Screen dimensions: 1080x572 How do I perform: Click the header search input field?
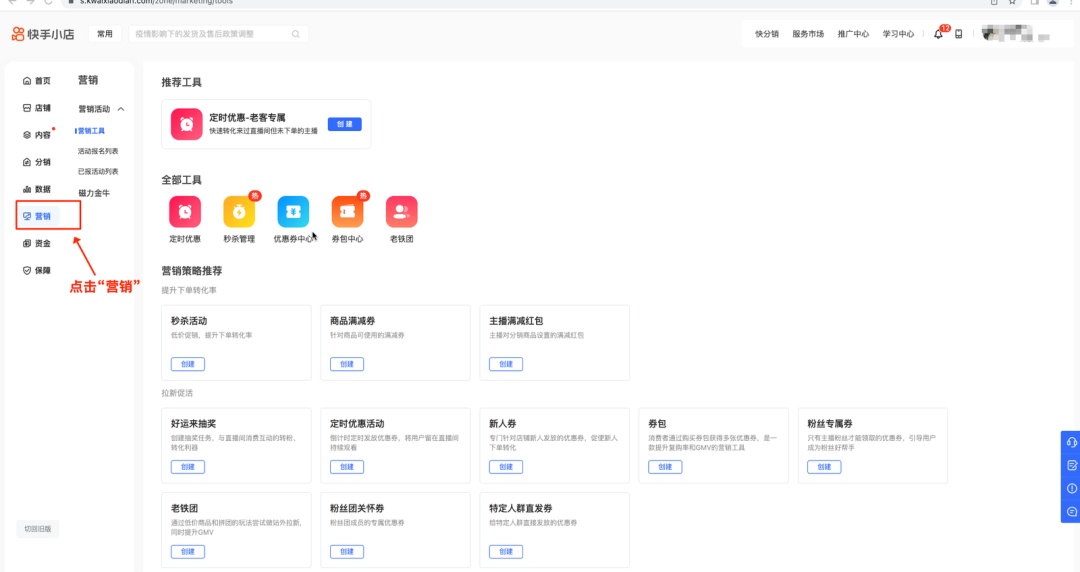coord(210,34)
